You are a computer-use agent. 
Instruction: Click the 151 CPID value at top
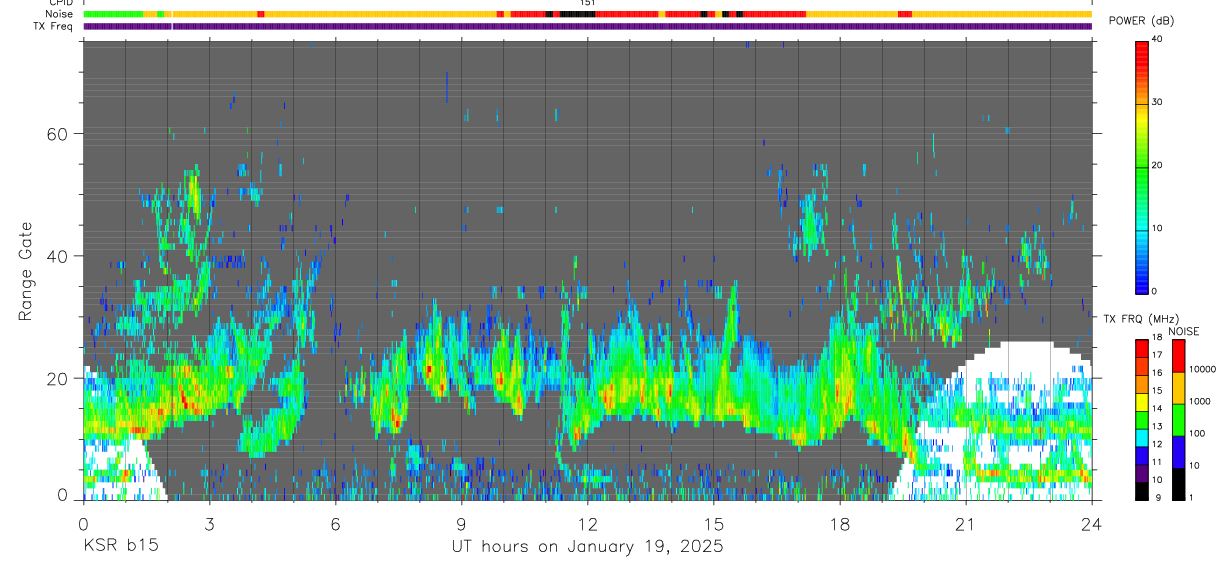point(588,3)
